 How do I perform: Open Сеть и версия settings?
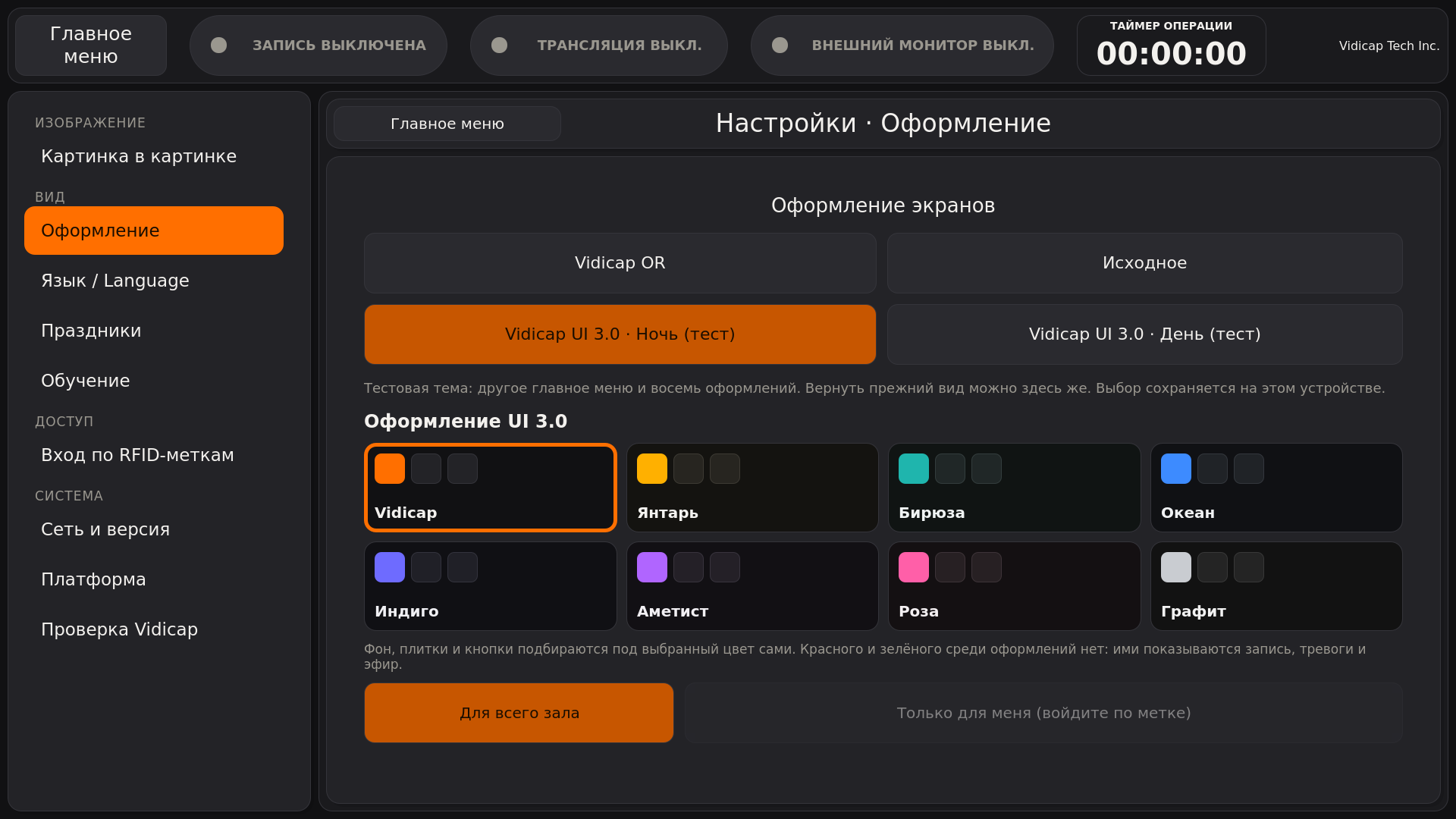[x=154, y=529]
